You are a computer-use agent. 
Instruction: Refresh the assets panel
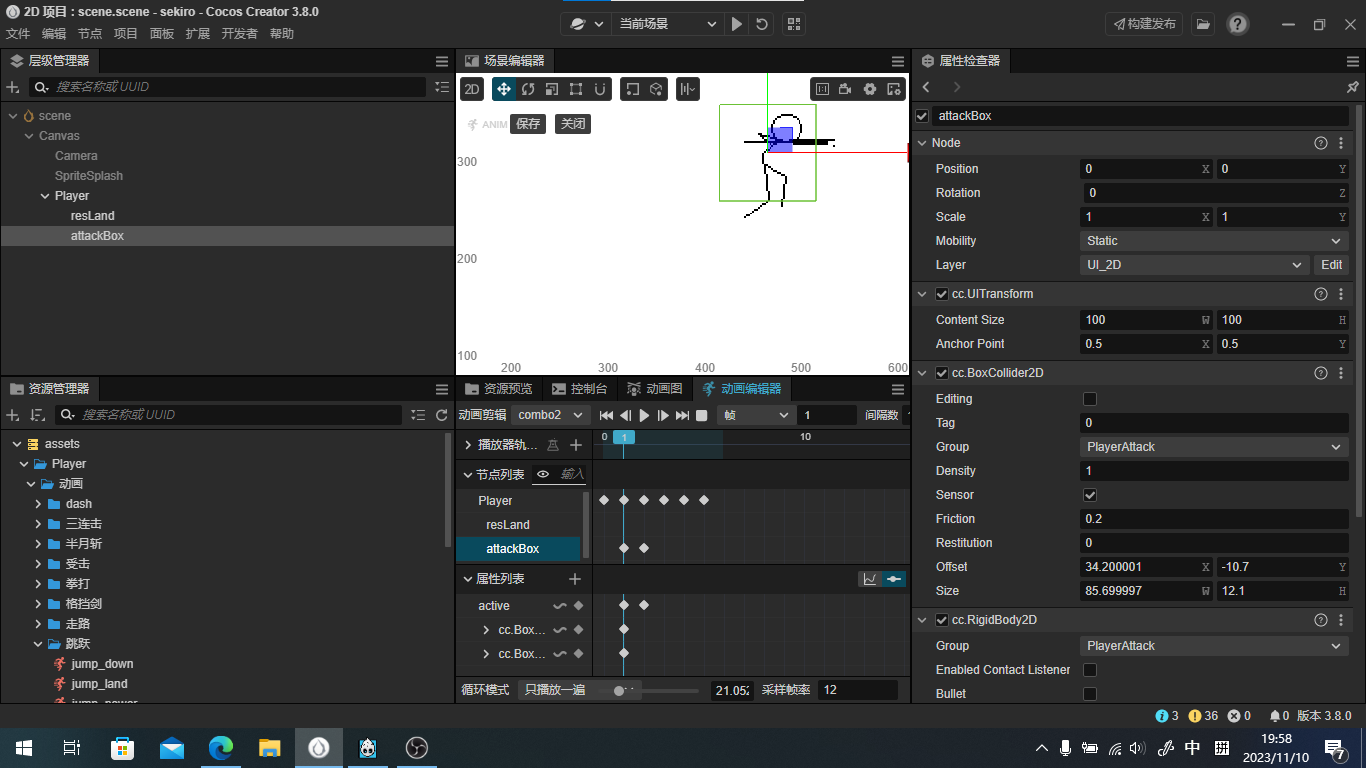click(x=442, y=415)
